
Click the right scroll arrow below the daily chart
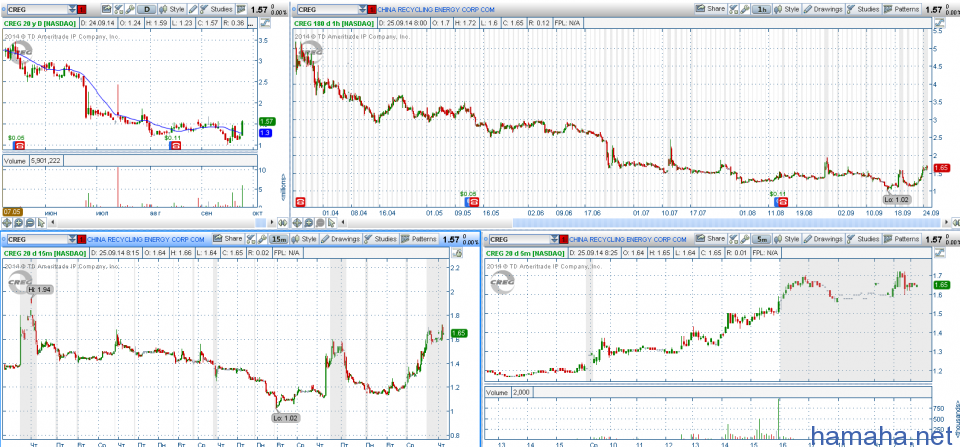coord(271,222)
